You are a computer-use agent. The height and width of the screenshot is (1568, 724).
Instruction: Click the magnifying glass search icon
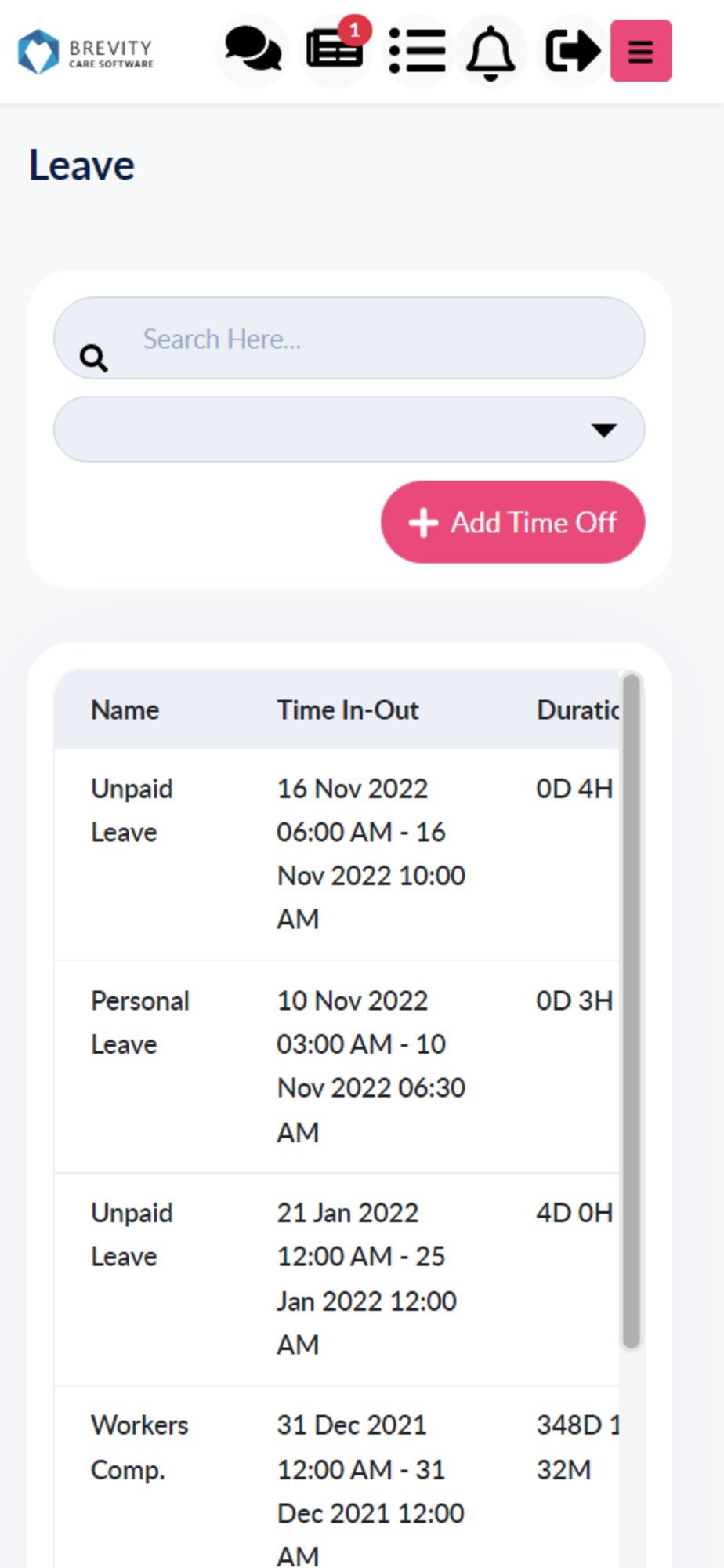(94, 358)
